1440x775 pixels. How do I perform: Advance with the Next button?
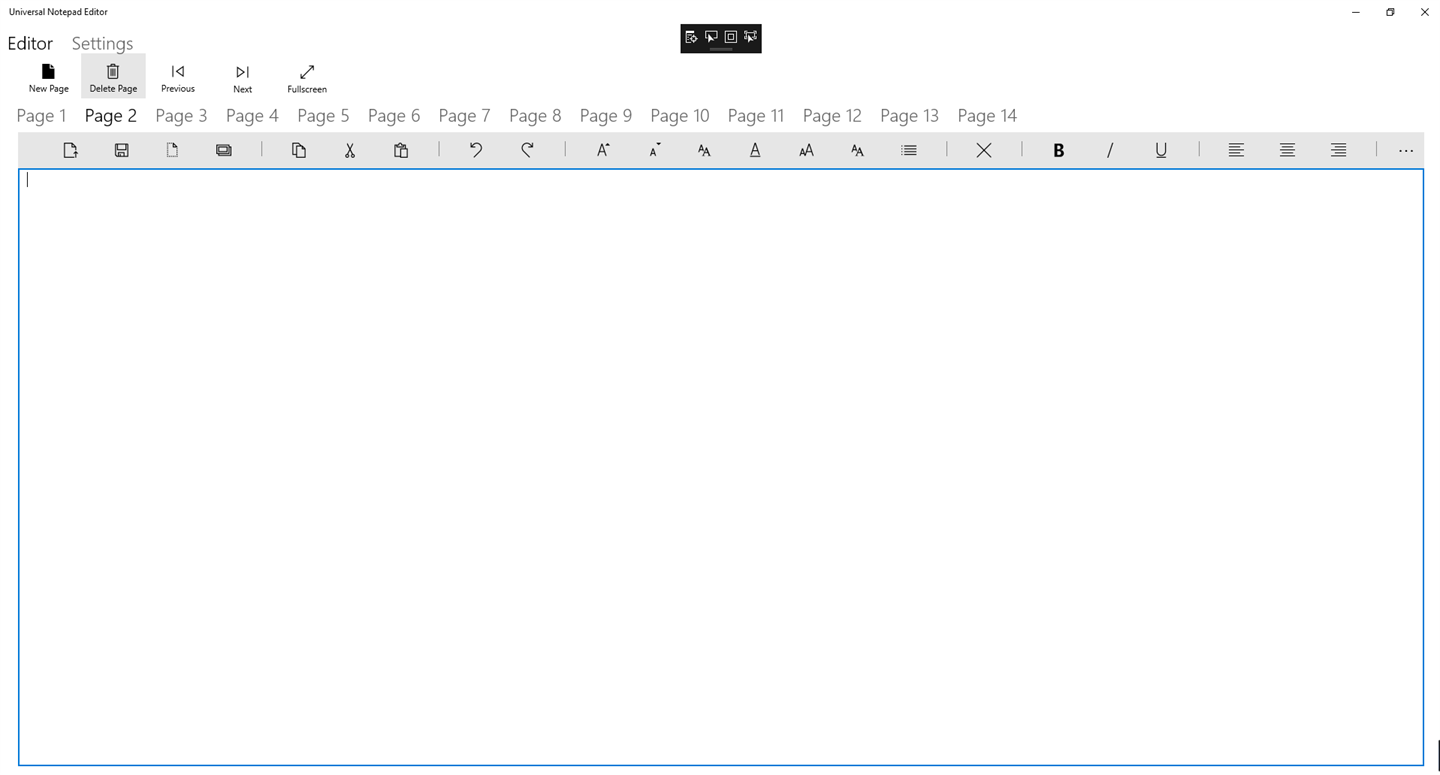242,77
